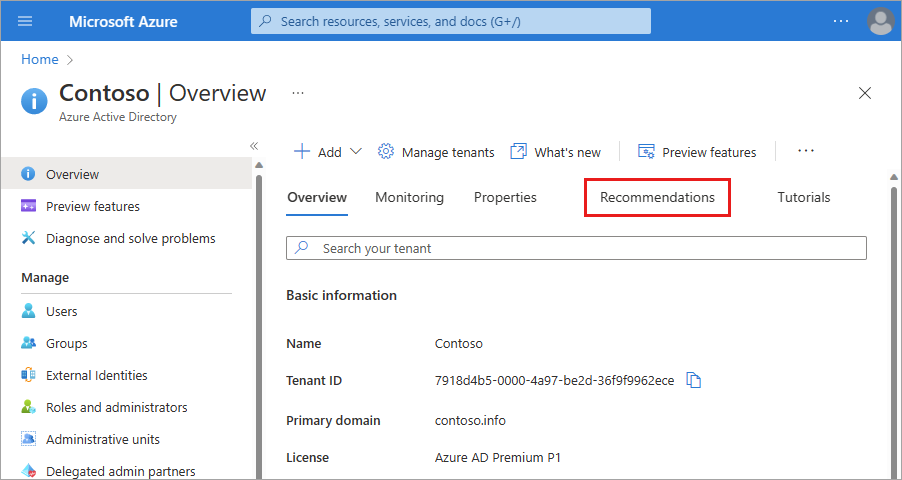
Task: Click the magnifier in global search bar
Action: 265,21
